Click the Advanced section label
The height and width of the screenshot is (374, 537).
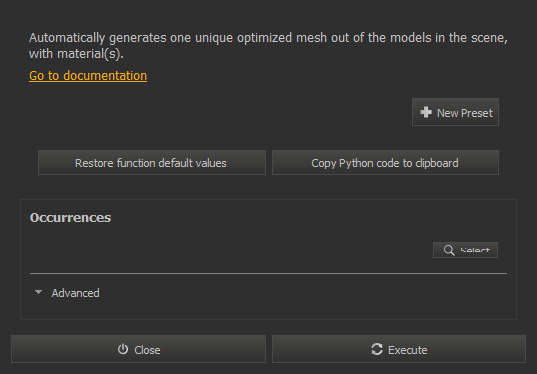[75, 293]
